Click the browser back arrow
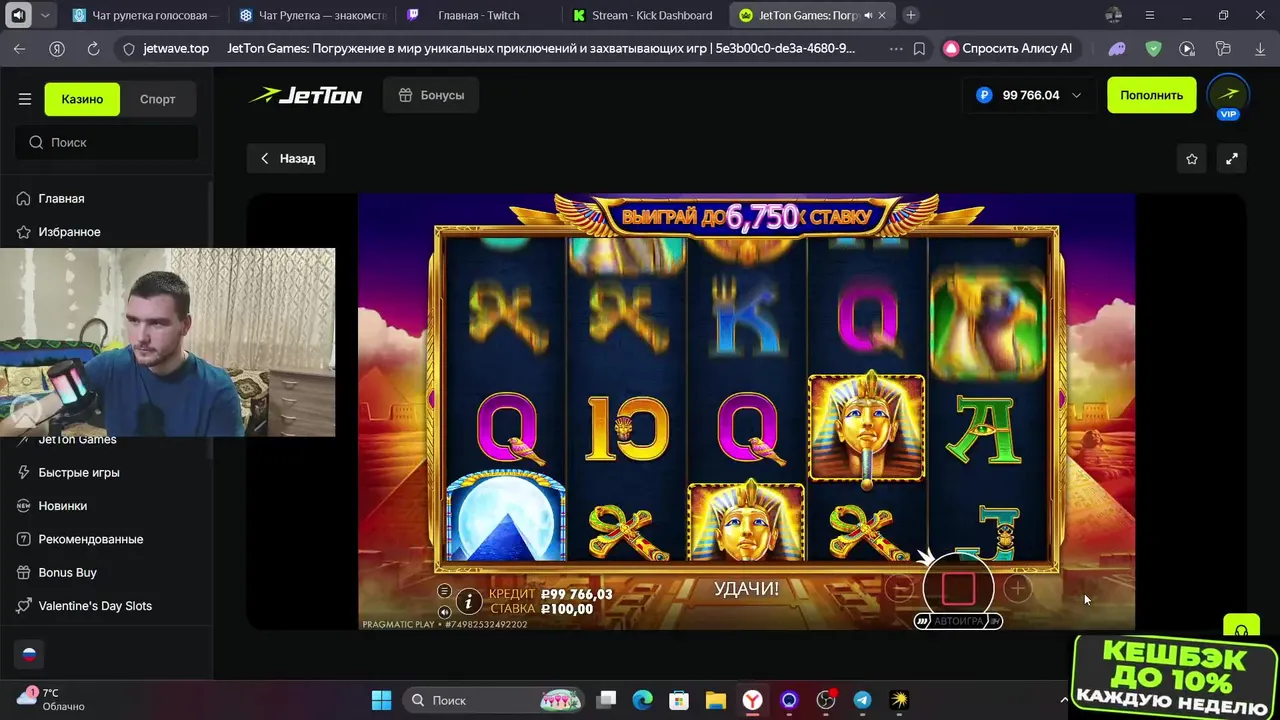 (x=20, y=48)
